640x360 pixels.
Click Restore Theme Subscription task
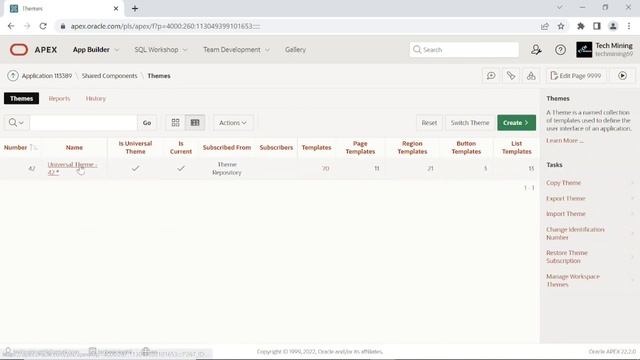[x=567, y=257]
